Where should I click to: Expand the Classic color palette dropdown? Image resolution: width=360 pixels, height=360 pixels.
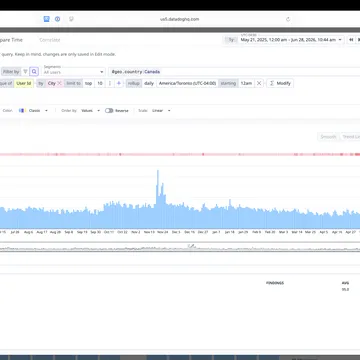click(x=34, y=111)
